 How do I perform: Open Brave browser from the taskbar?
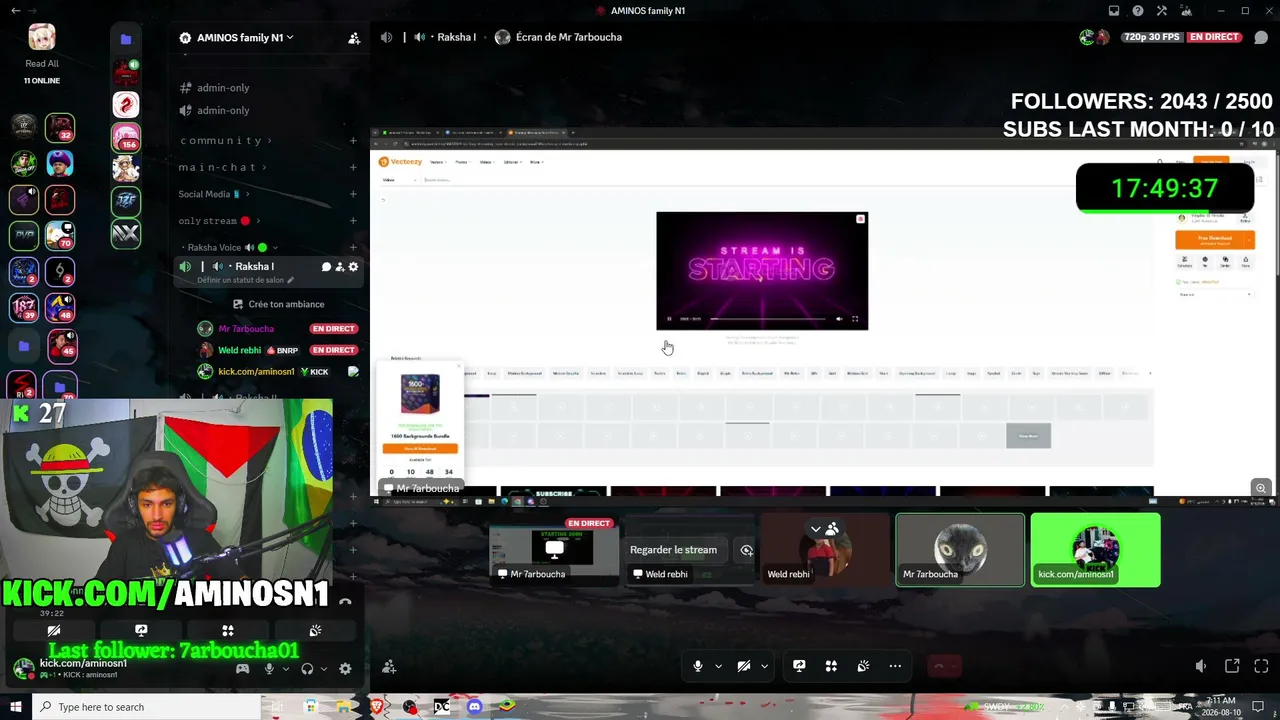377,707
